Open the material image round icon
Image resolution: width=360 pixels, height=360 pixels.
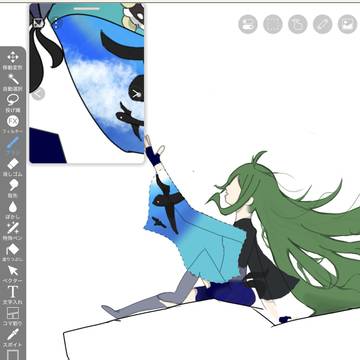pos(347,24)
